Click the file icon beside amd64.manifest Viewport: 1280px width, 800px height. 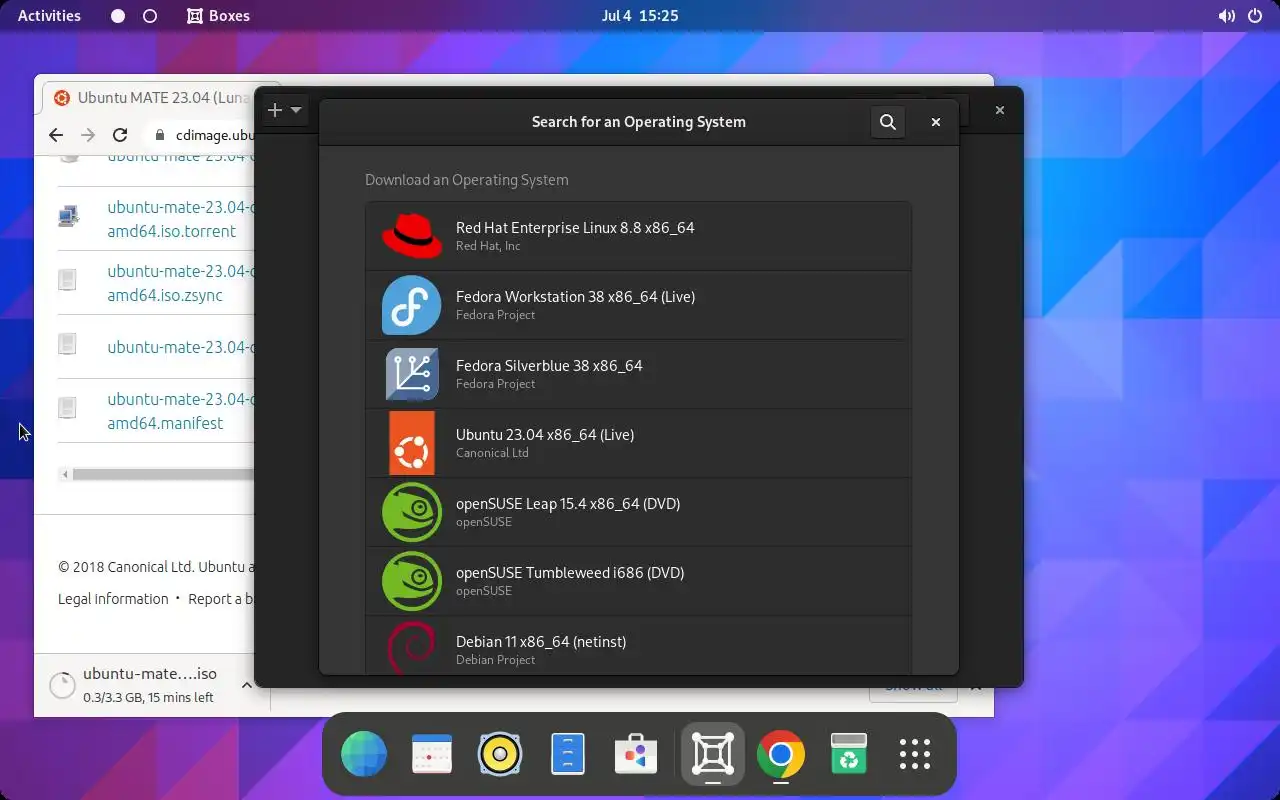[67, 407]
